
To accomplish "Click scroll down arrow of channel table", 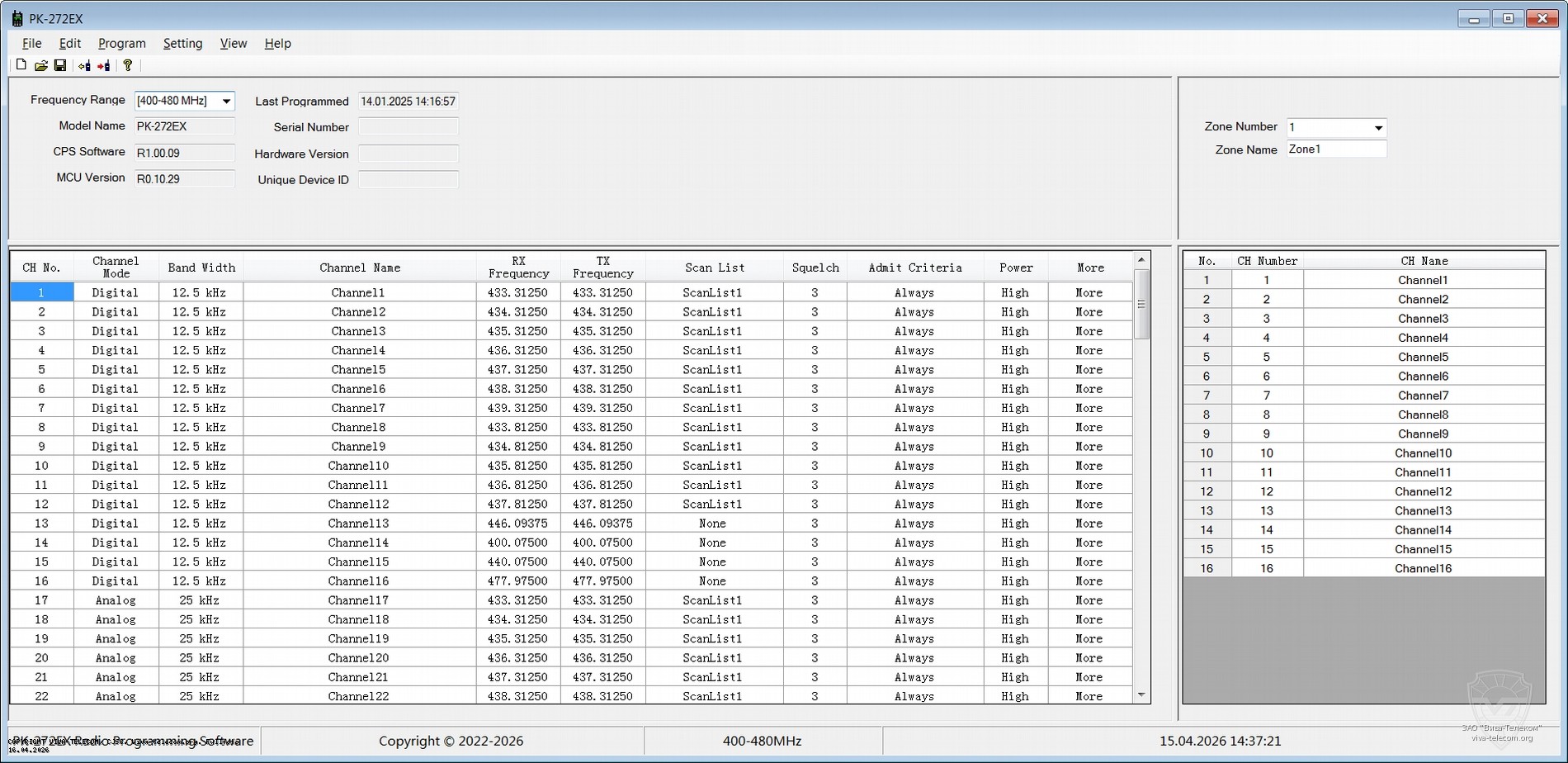I will (x=1141, y=695).
